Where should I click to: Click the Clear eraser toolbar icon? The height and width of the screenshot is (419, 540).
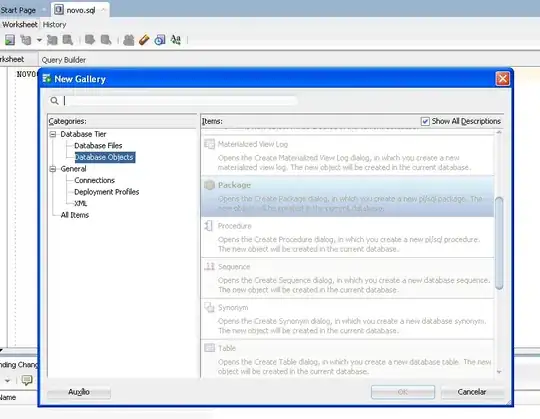click(144, 40)
